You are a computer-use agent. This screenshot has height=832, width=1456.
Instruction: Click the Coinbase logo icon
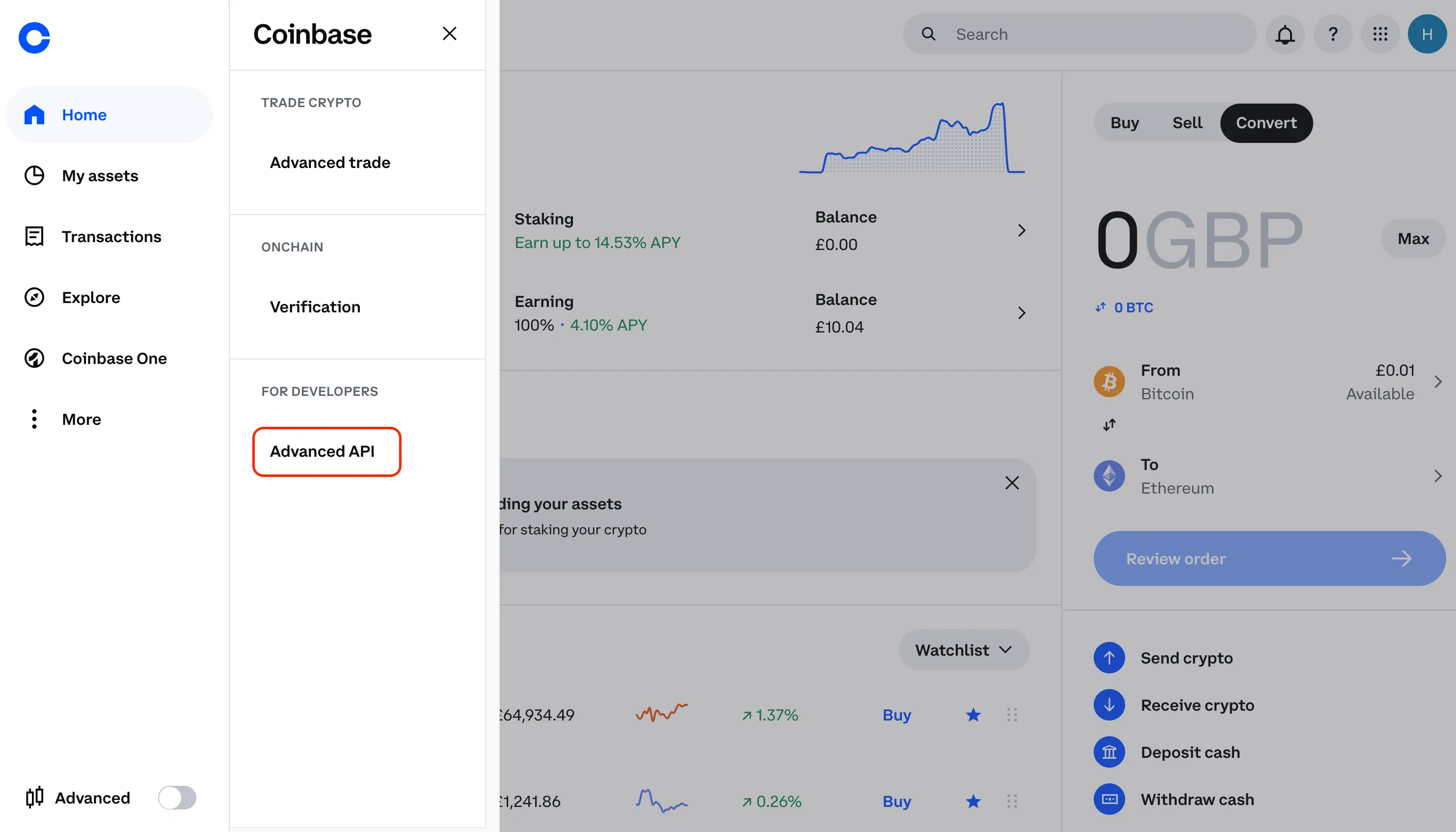coord(34,38)
